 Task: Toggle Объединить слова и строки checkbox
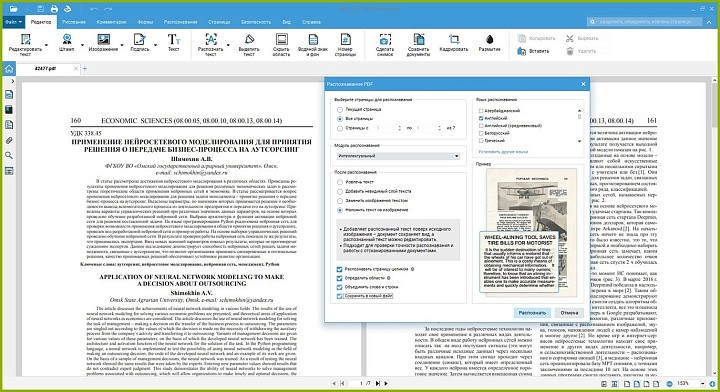click(x=339, y=287)
